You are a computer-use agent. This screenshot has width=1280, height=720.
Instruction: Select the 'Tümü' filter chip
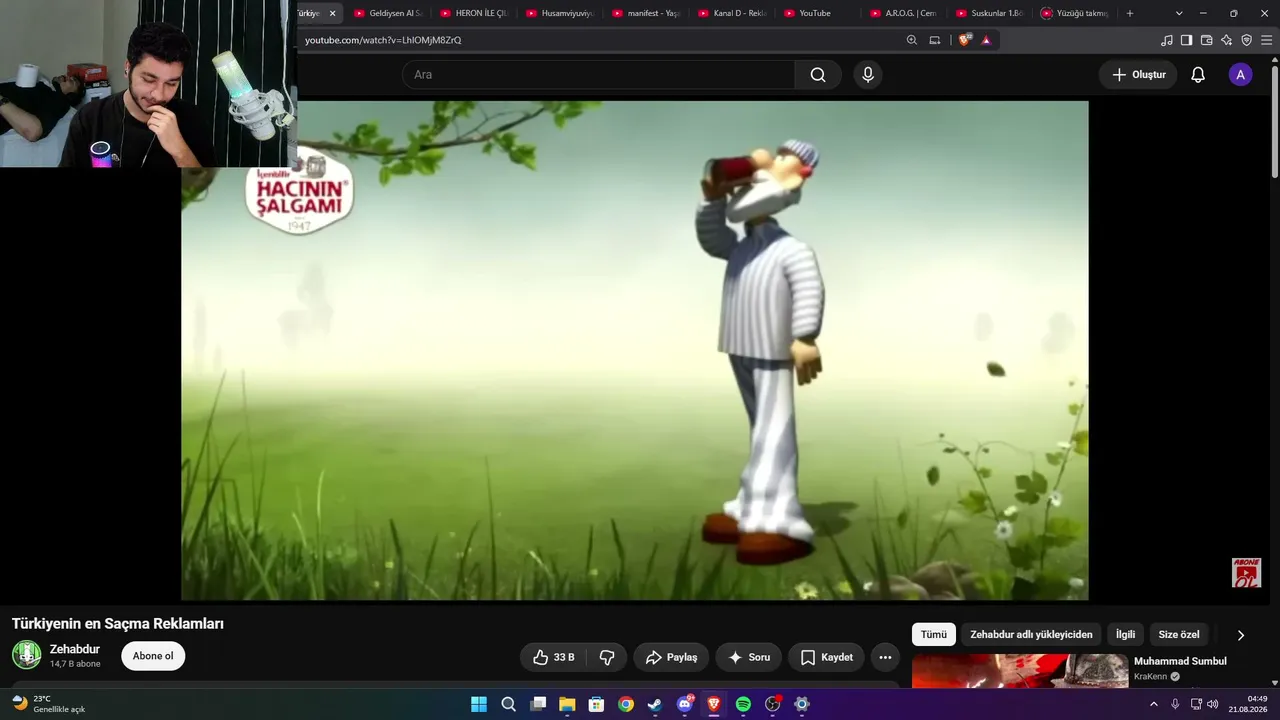click(934, 635)
